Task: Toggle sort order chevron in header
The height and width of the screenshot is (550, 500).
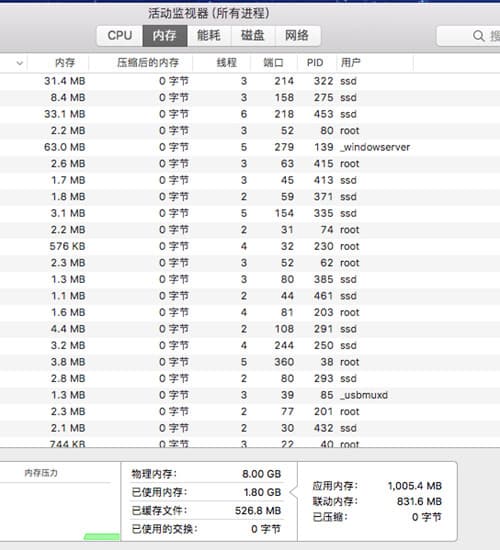Action: click(20, 63)
